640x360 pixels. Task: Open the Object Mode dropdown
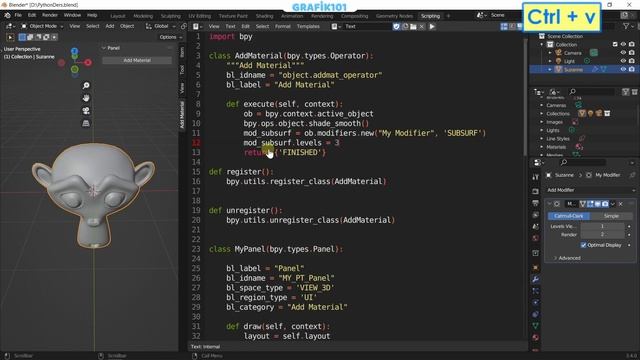click(42, 26)
